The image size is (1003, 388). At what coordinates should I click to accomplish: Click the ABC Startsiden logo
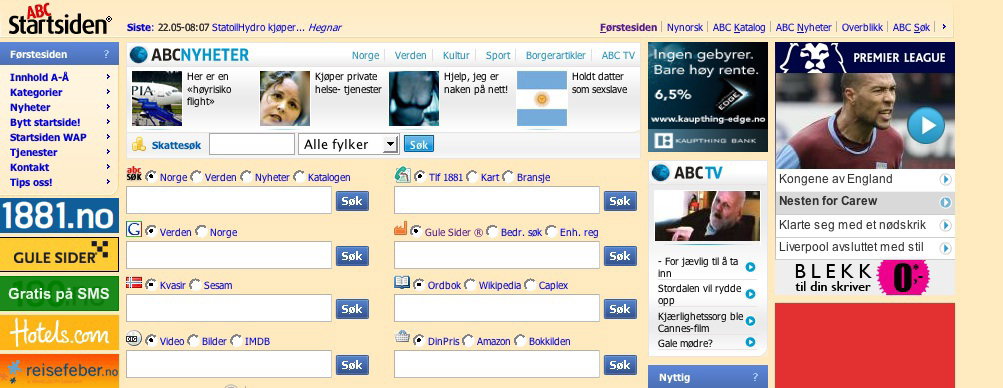tap(59, 19)
